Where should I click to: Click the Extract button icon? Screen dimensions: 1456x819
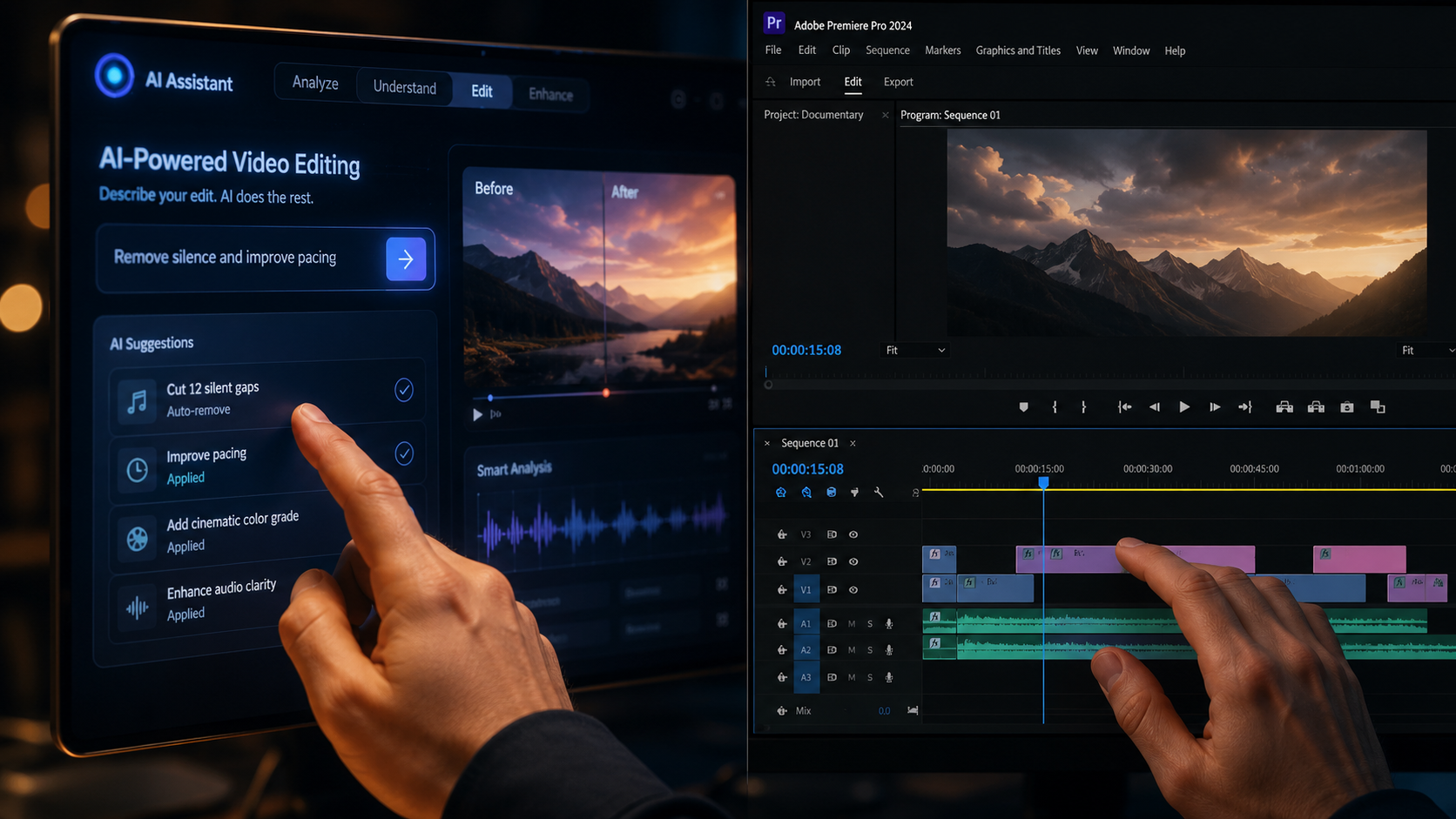[1316, 406]
